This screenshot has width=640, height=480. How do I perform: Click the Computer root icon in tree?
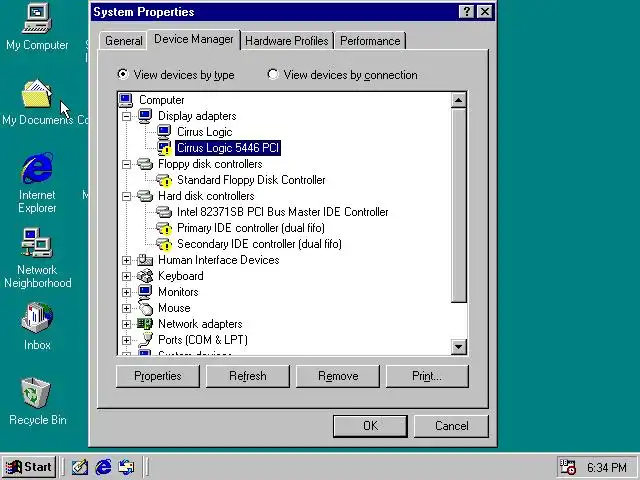[126, 100]
